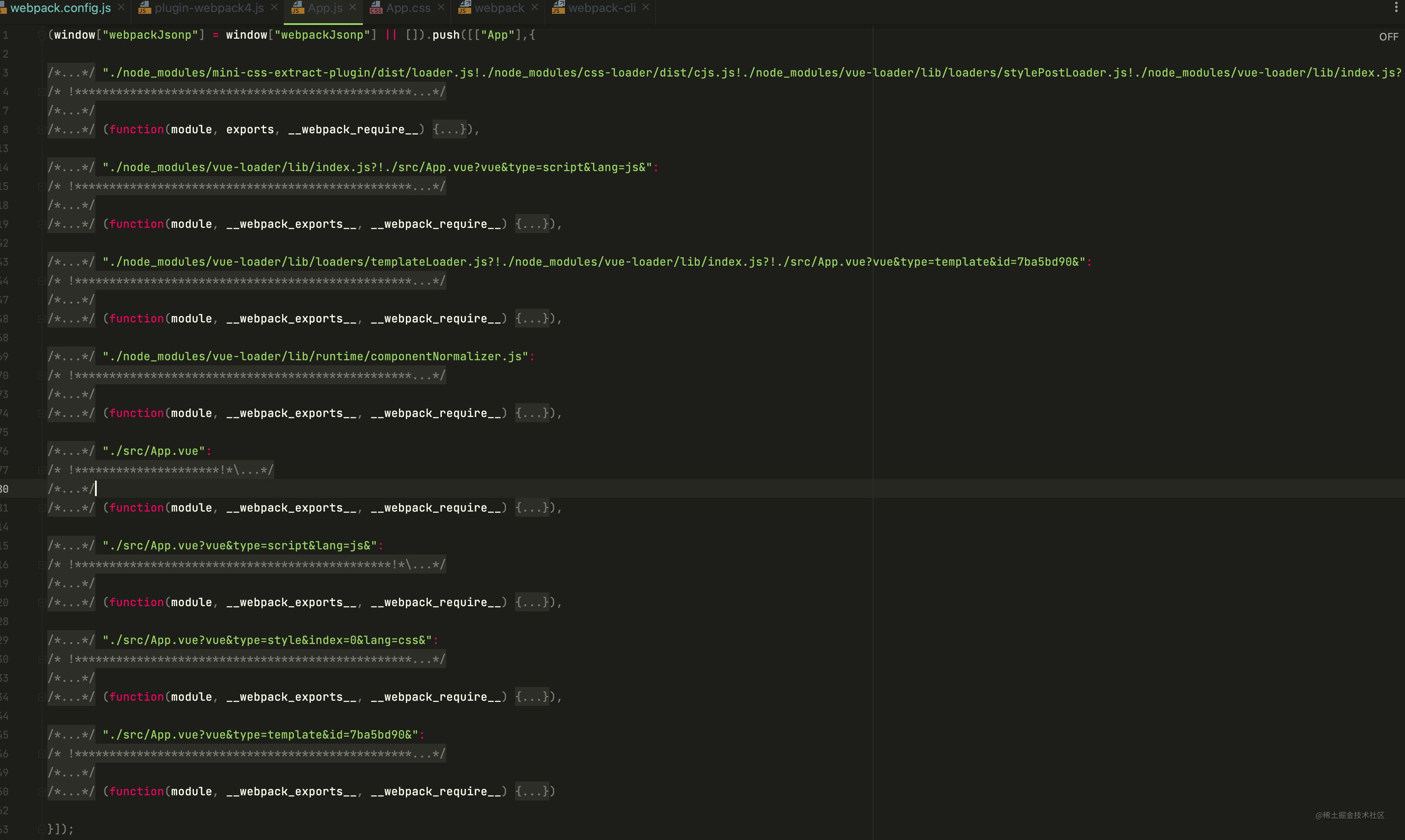
Task: Expand the folded /*...*/ on the cursor line
Action: (x=71, y=488)
